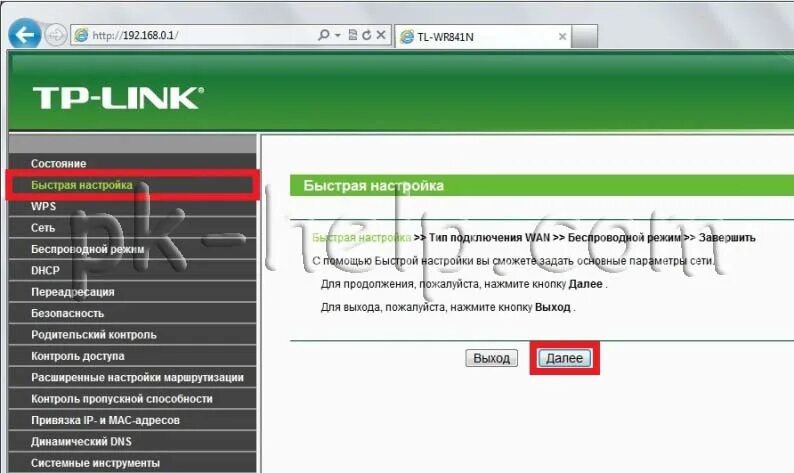This screenshot has height=473, width=794.
Task: Click the Завершить breadcrumb text
Action: pos(727,238)
